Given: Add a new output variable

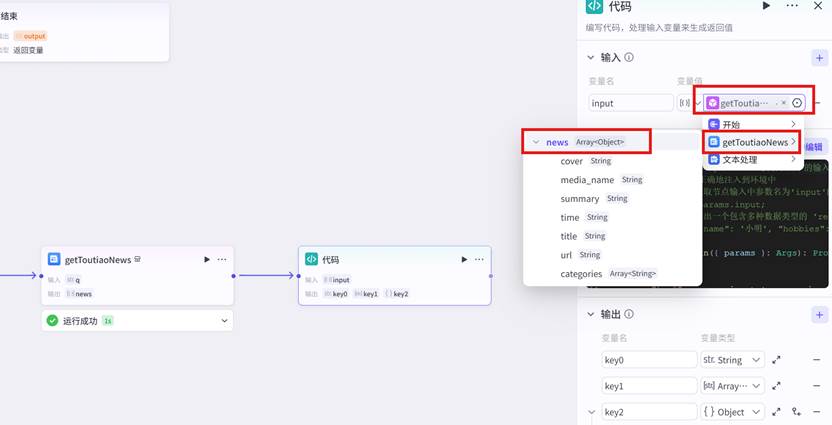Looking at the screenshot, I should point(819,315).
